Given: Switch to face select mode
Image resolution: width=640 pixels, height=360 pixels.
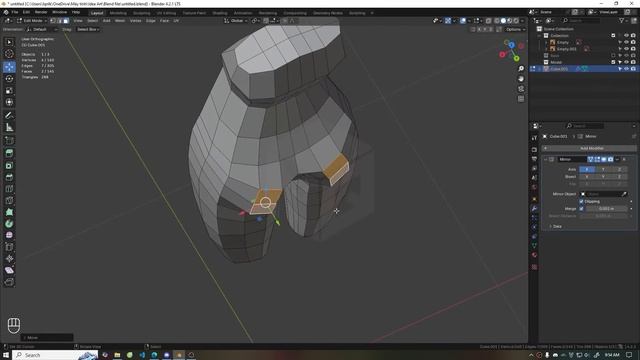Looking at the screenshot, I should coord(66,20).
